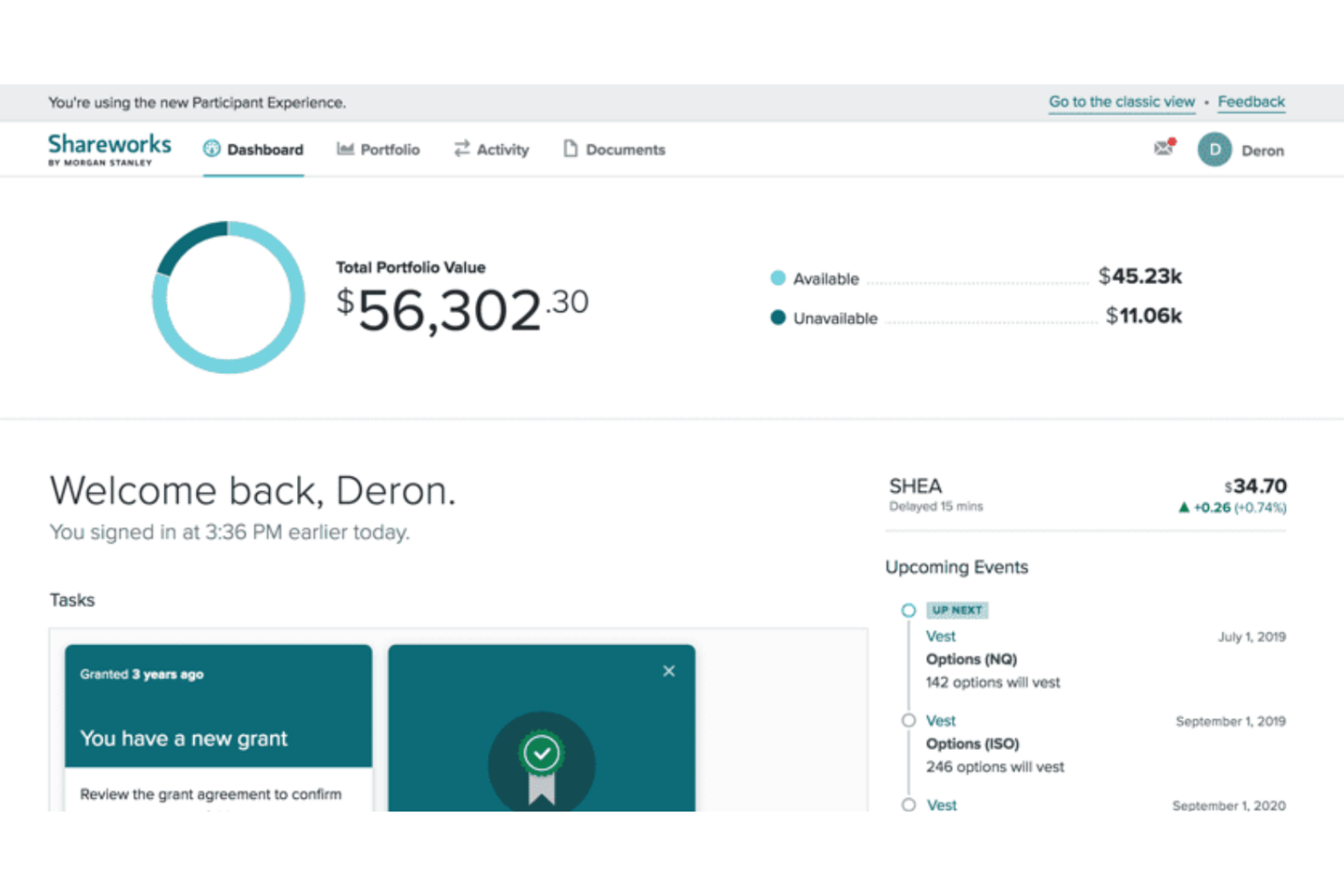1344x896 pixels.
Task: Select the Portfolio chart icon
Action: 345,149
